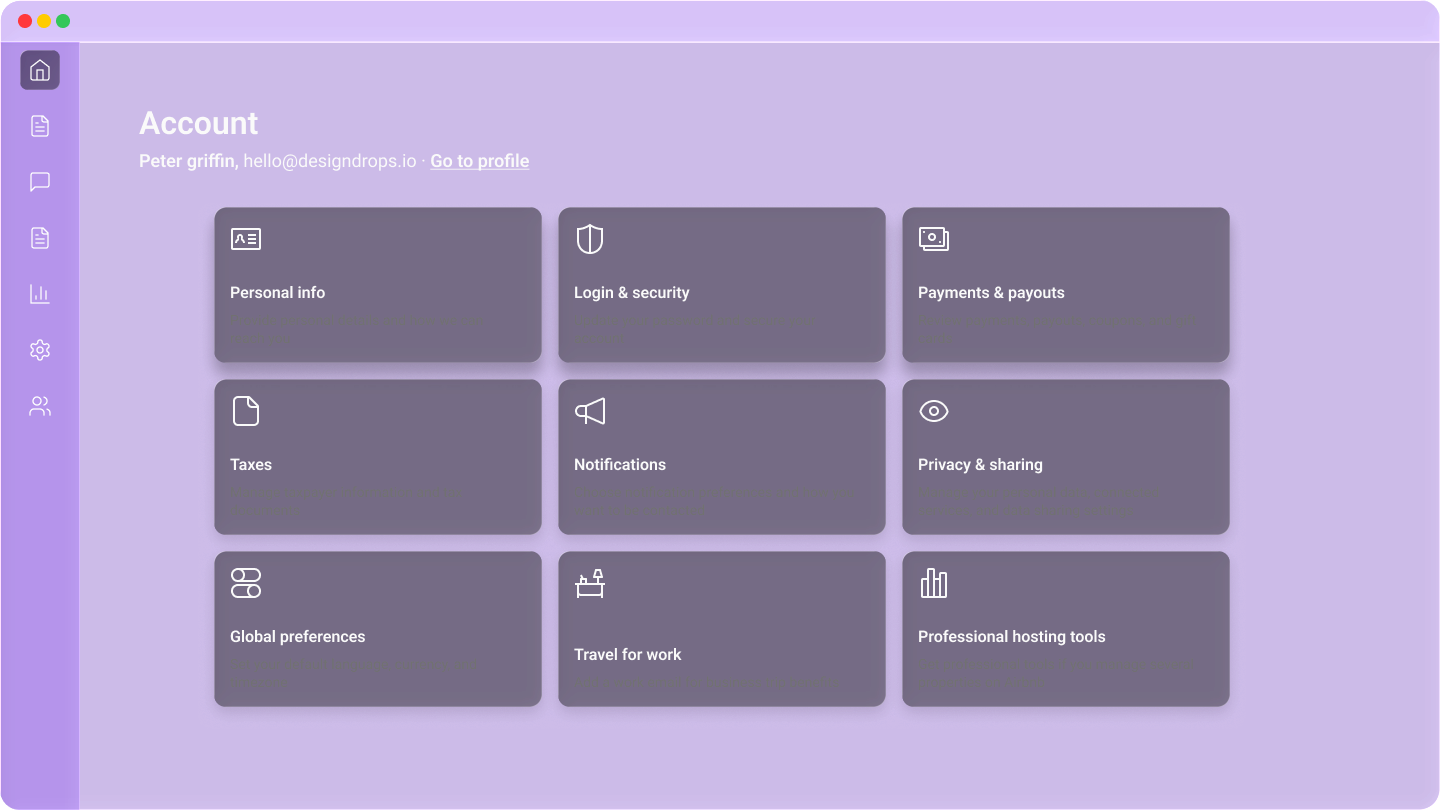
Task: Follow the Go to profile link
Action: (480, 161)
